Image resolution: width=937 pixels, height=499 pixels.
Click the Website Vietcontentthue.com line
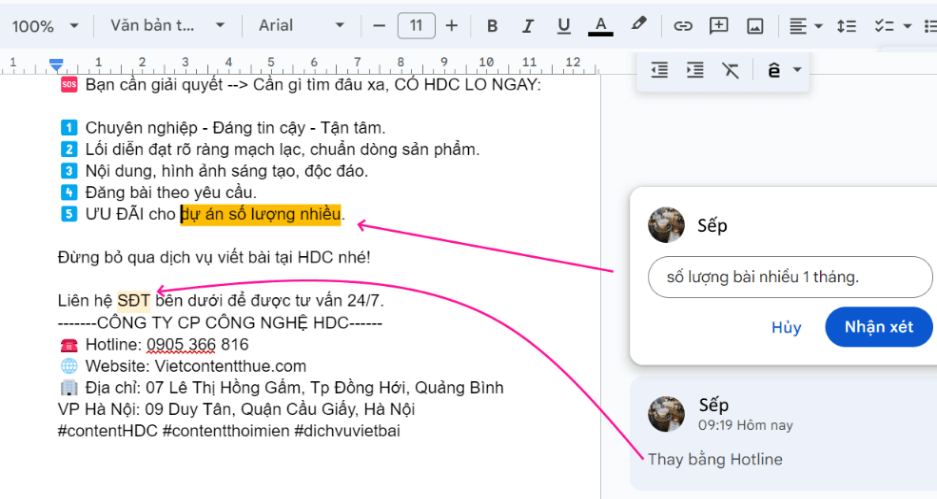[x=183, y=366]
